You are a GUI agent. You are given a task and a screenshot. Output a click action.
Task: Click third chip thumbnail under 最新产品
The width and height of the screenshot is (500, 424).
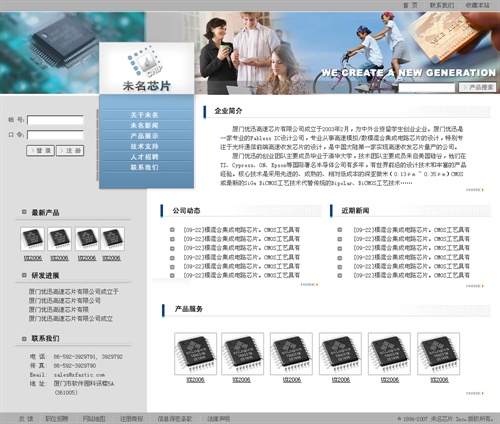point(87,239)
